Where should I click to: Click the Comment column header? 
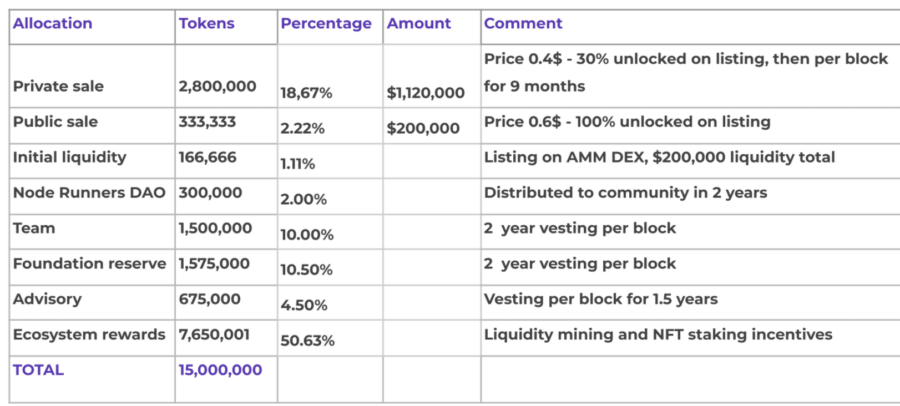pyautogui.click(x=523, y=23)
